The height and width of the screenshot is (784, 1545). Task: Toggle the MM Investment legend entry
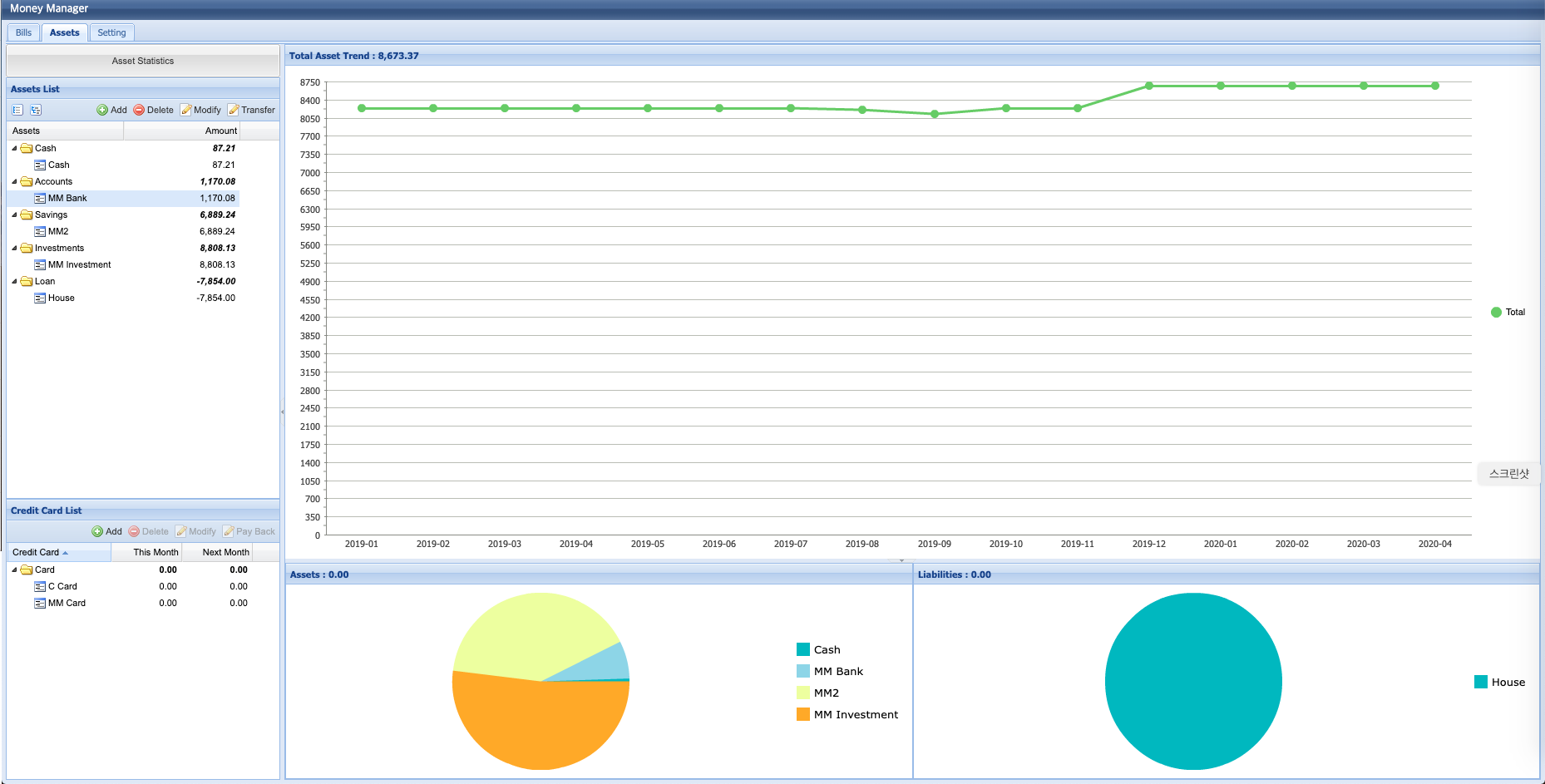tap(847, 714)
